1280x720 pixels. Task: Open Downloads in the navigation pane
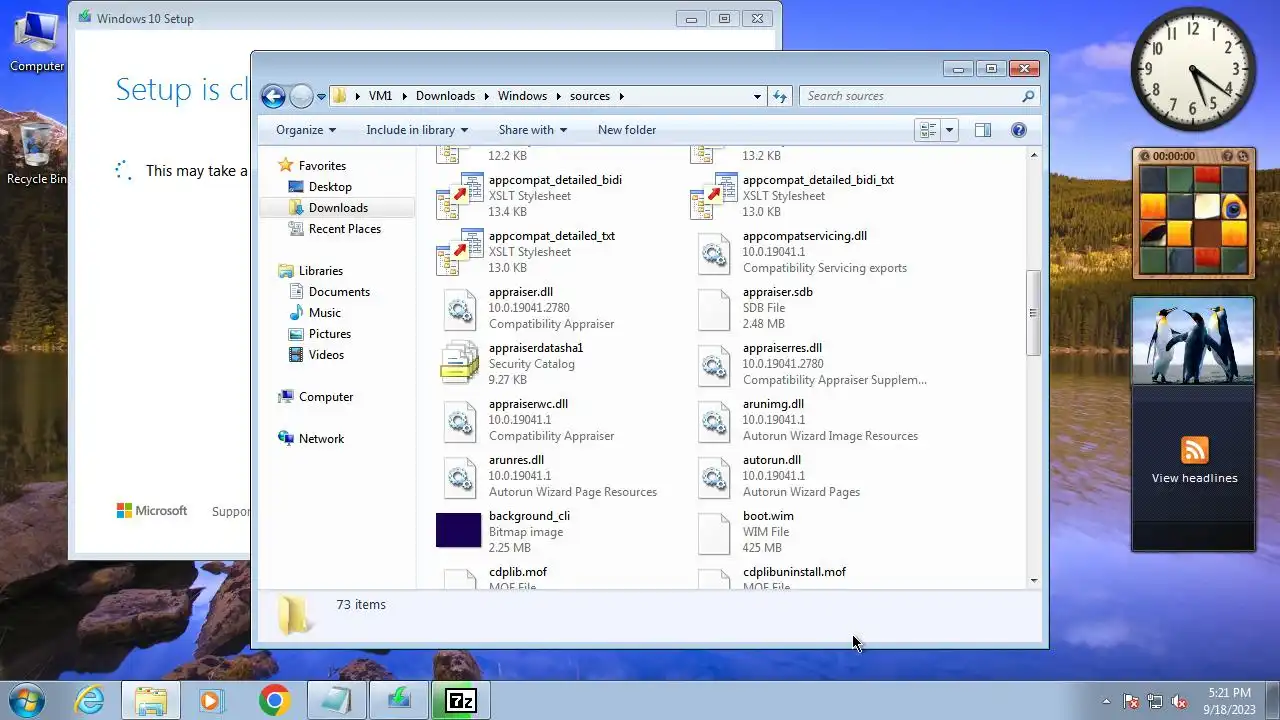(x=338, y=208)
